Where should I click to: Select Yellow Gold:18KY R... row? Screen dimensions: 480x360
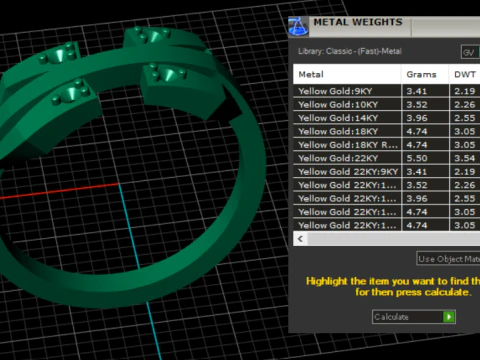387,145
